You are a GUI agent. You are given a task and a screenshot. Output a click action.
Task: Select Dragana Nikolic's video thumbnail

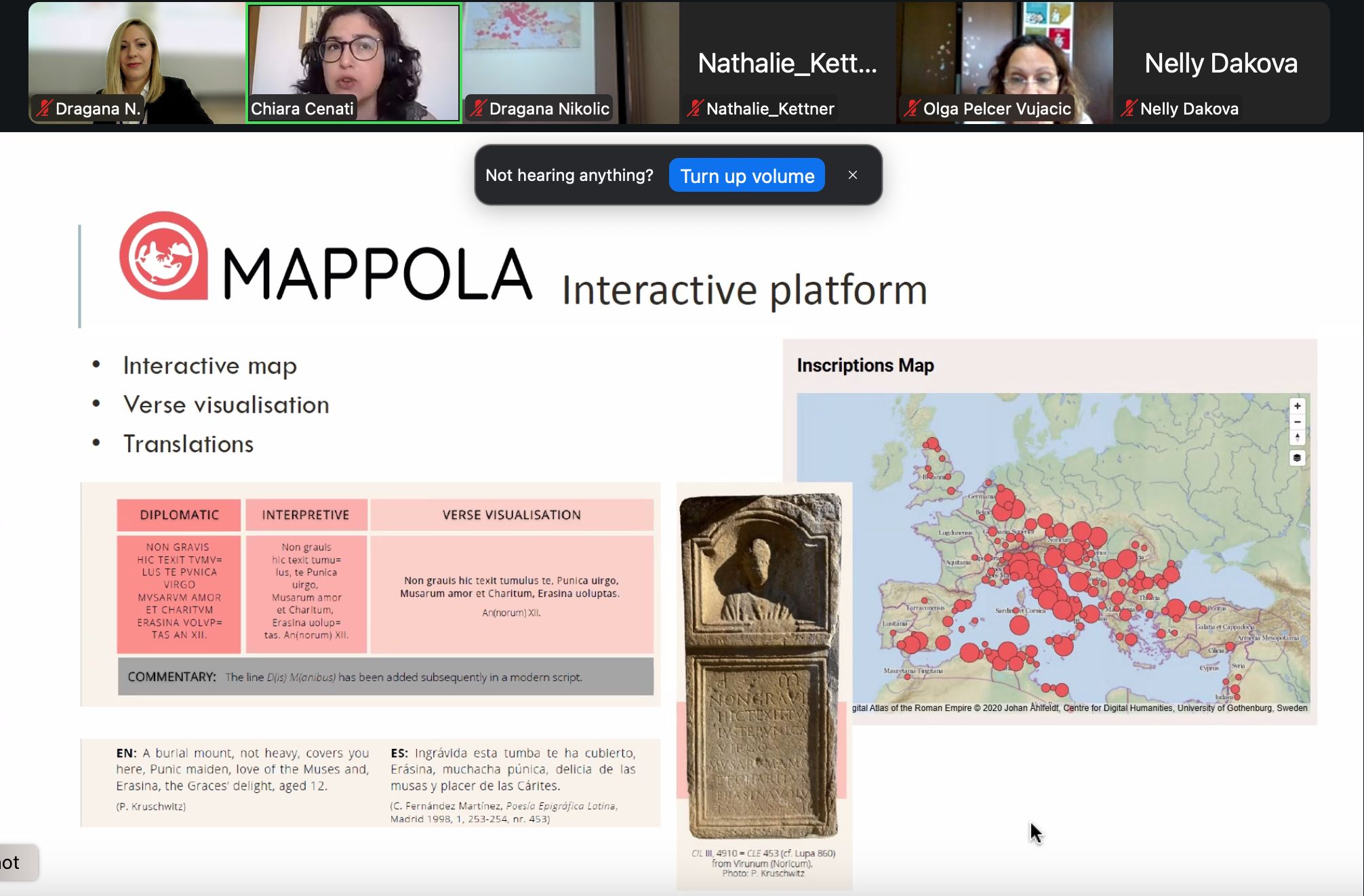(x=571, y=63)
